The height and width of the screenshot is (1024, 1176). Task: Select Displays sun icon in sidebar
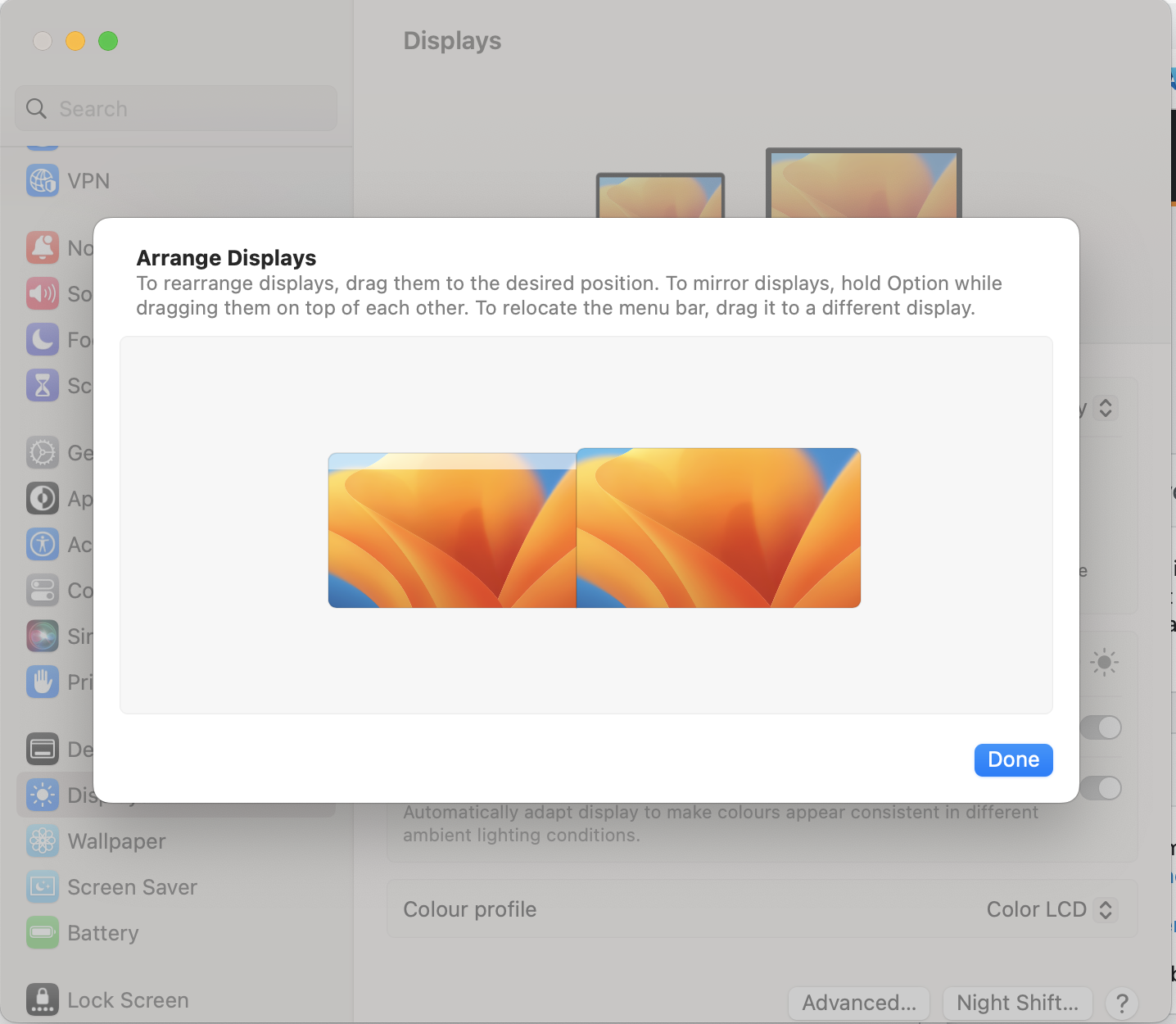pos(43,795)
